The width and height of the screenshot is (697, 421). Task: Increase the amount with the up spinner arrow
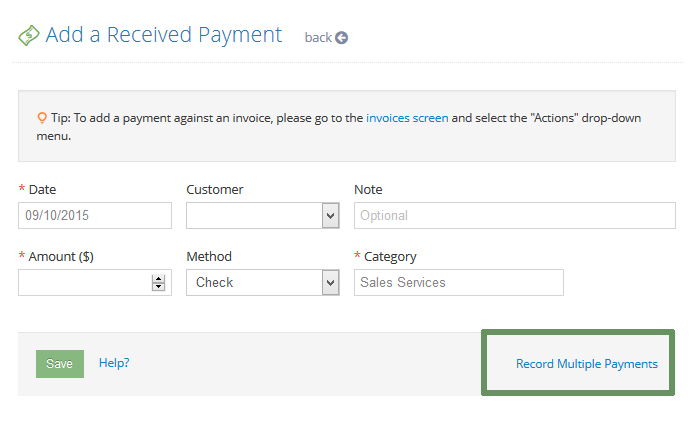coord(158,279)
